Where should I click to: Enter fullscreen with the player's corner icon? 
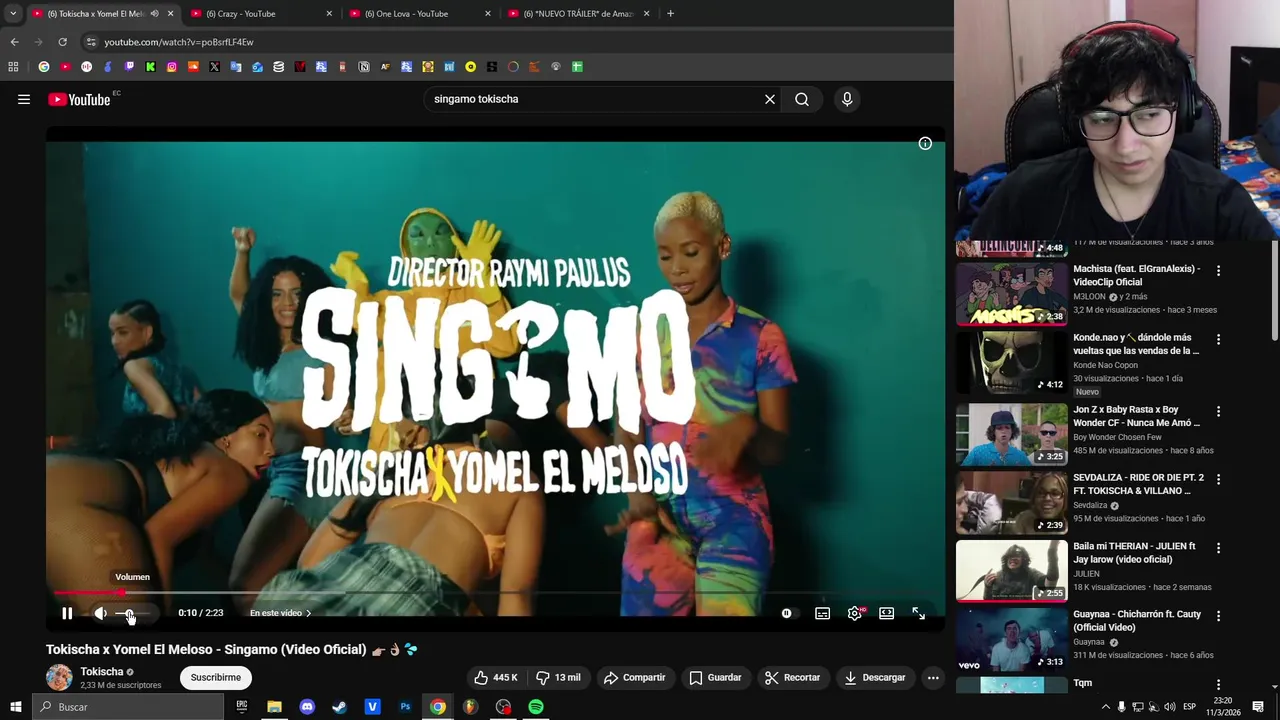click(918, 613)
